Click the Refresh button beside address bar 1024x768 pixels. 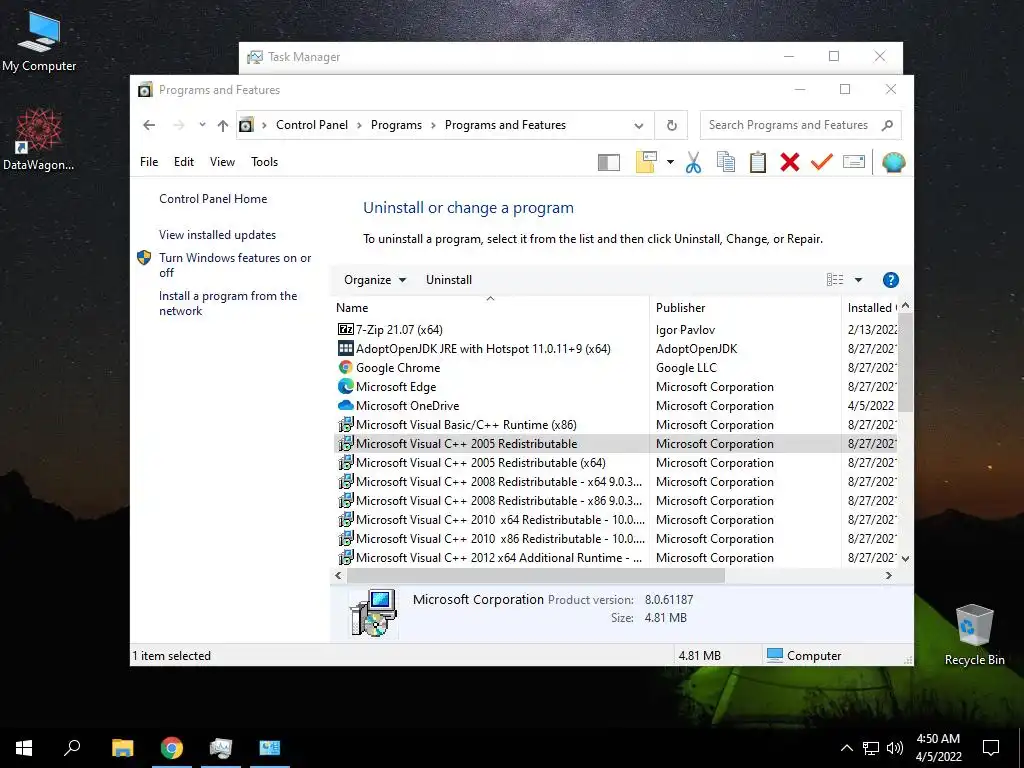tap(671, 125)
